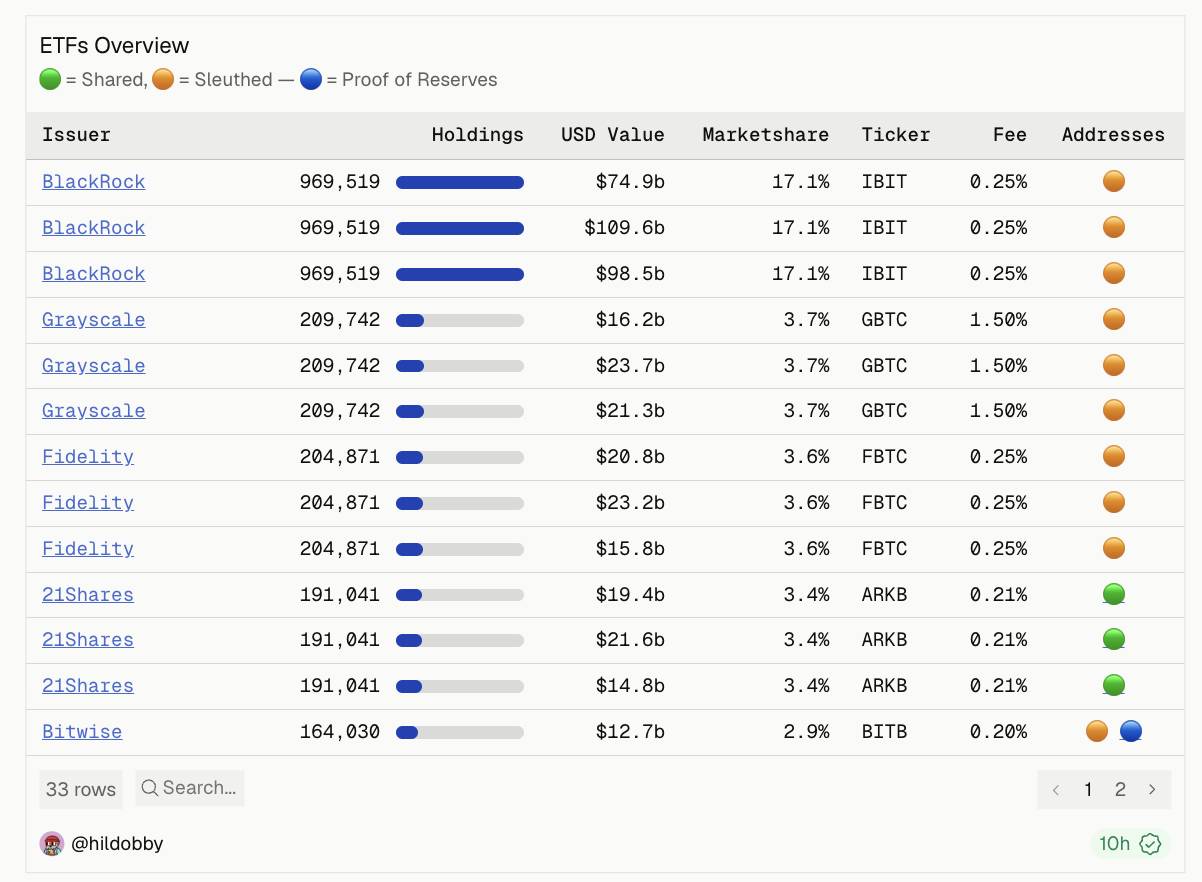Click holdings bar in BlackRock $109.6b row
The height and width of the screenshot is (882, 1202).
pos(460,228)
